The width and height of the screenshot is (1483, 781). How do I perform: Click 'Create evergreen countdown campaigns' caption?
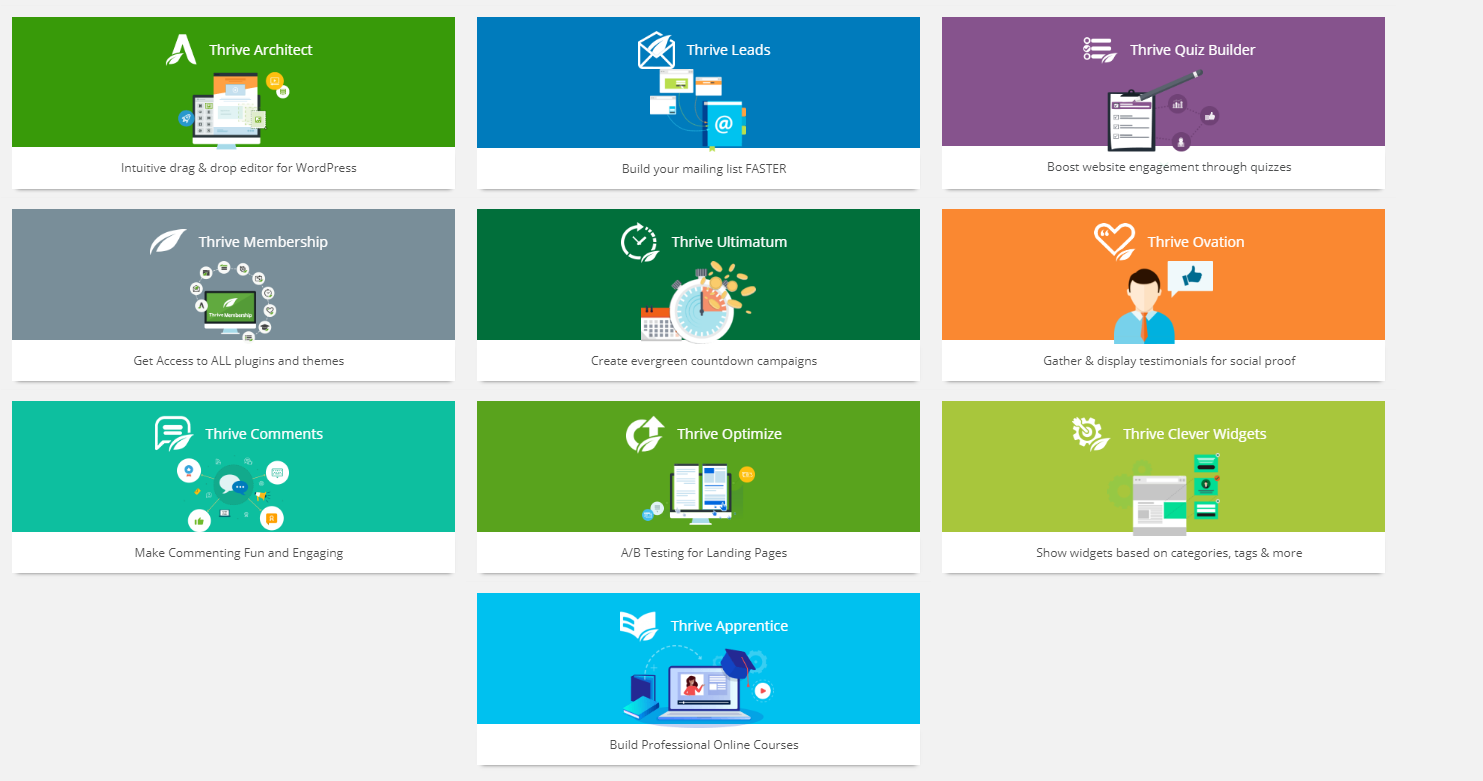704,361
